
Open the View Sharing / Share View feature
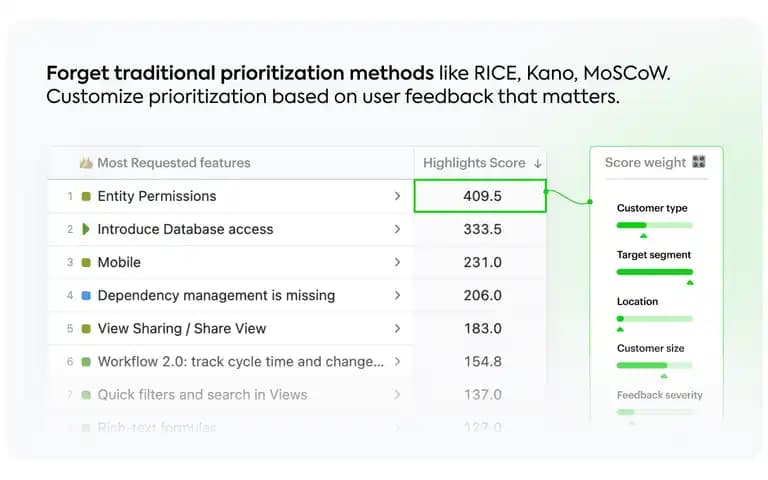pyautogui.click(x=182, y=329)
